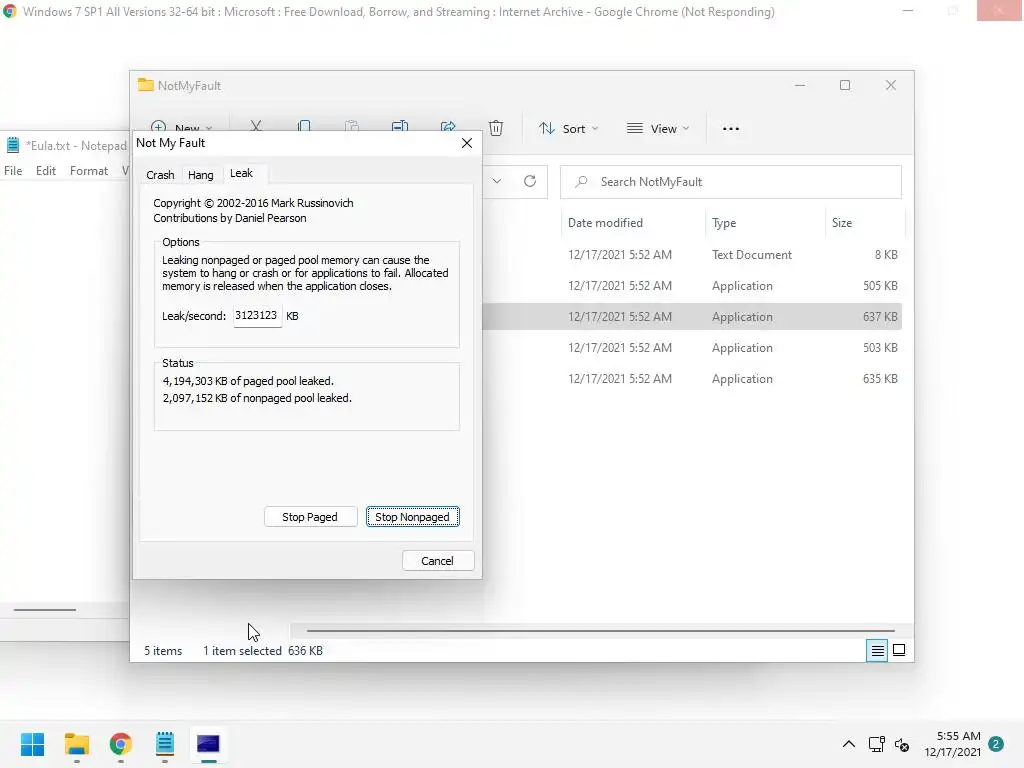Click the Refresh icon next to address bar
The width and height of the screenshot is (1024, 768).
click(x=530, y=181)
